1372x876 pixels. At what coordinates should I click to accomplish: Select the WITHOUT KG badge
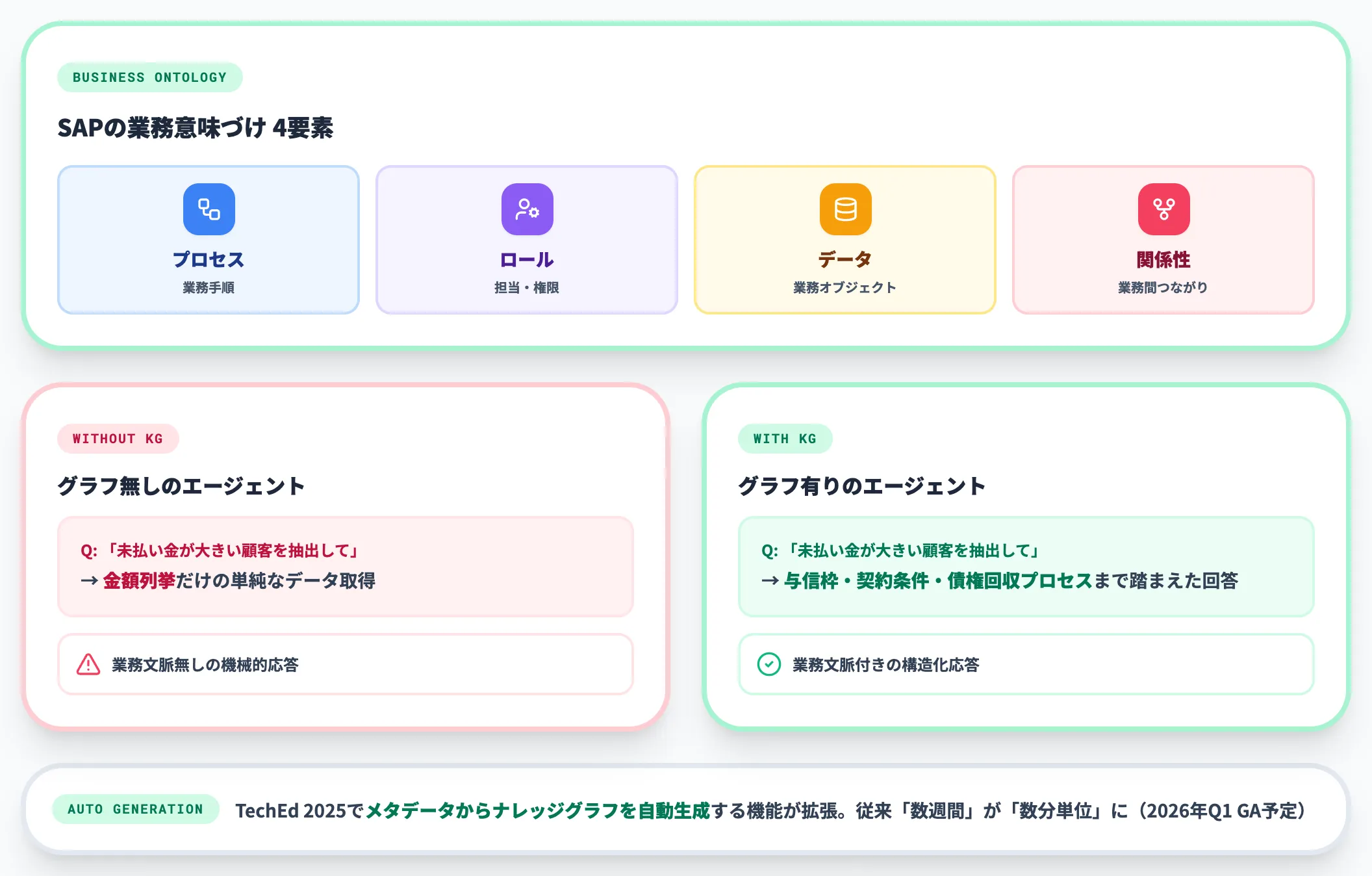[118, 439]
